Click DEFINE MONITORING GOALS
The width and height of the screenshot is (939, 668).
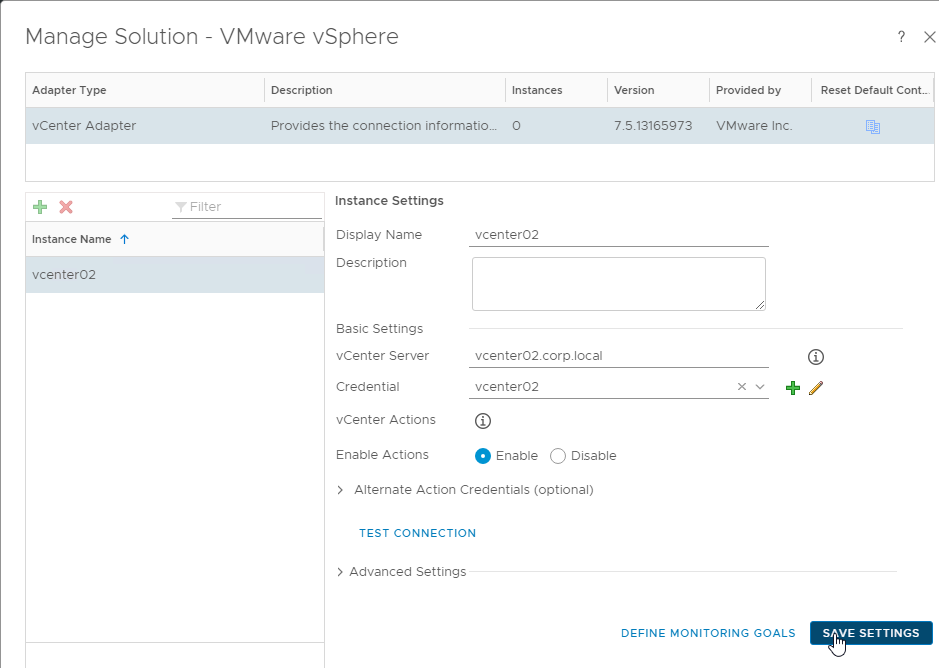point(708,633)
